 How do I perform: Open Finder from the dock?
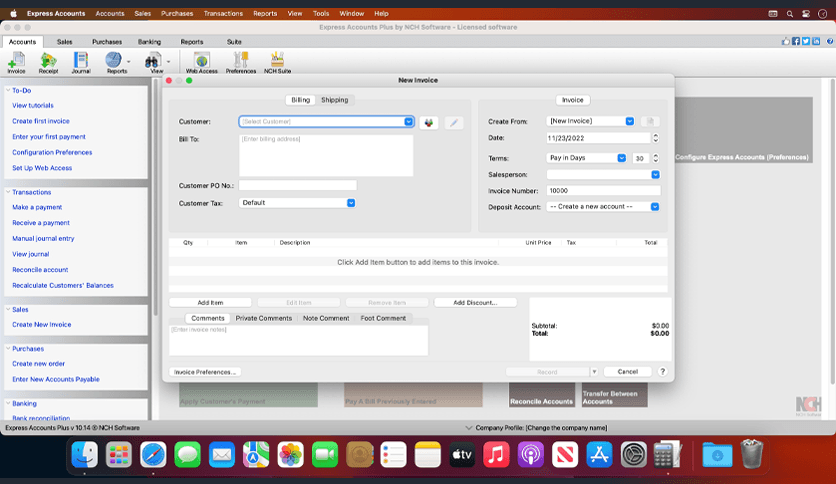(x=84, y=455)
